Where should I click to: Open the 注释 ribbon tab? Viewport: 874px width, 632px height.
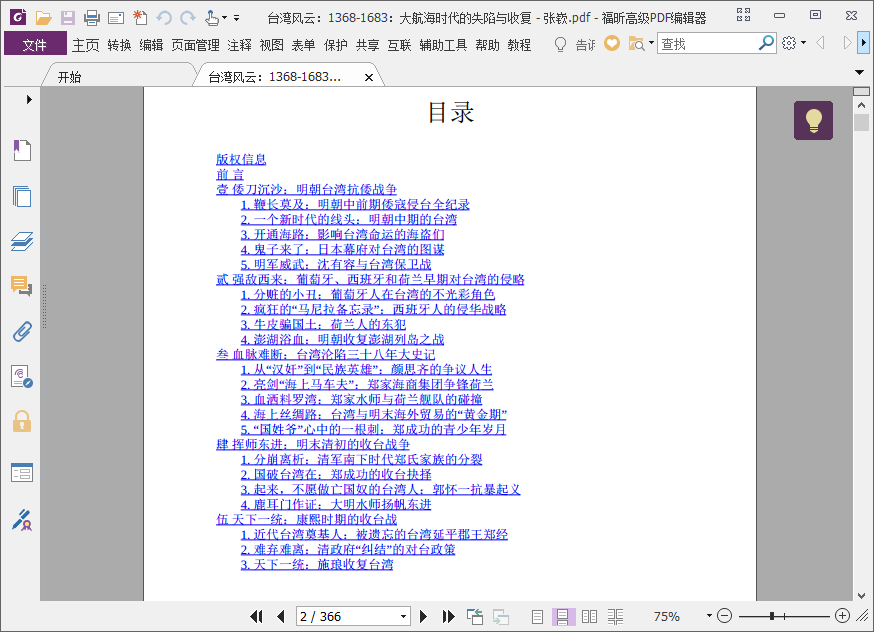[239, 45]
